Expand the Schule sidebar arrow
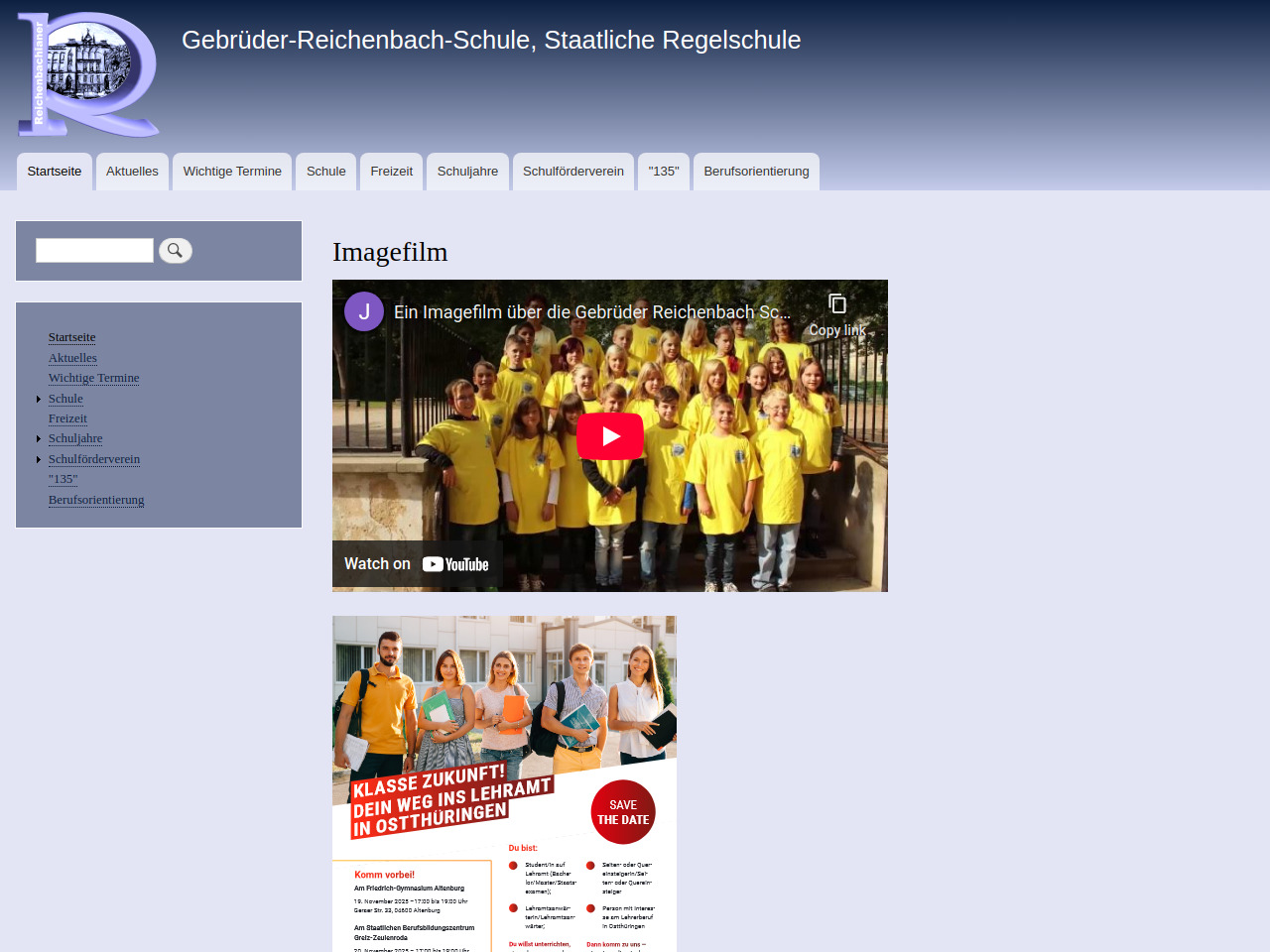 (x=39, y=399)
